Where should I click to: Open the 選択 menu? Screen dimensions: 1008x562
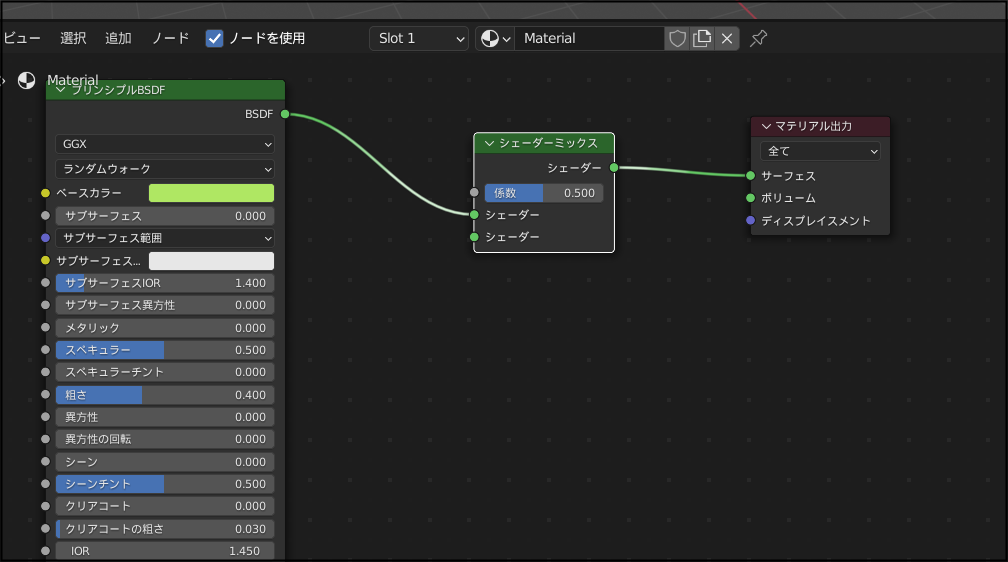pos(73,39)
